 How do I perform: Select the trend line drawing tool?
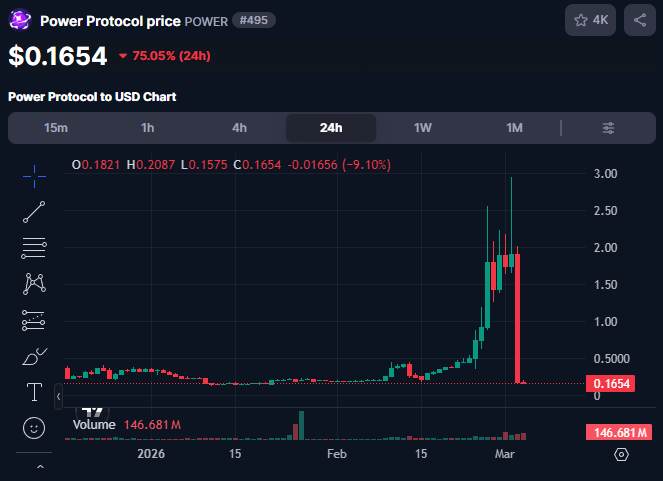34,212
